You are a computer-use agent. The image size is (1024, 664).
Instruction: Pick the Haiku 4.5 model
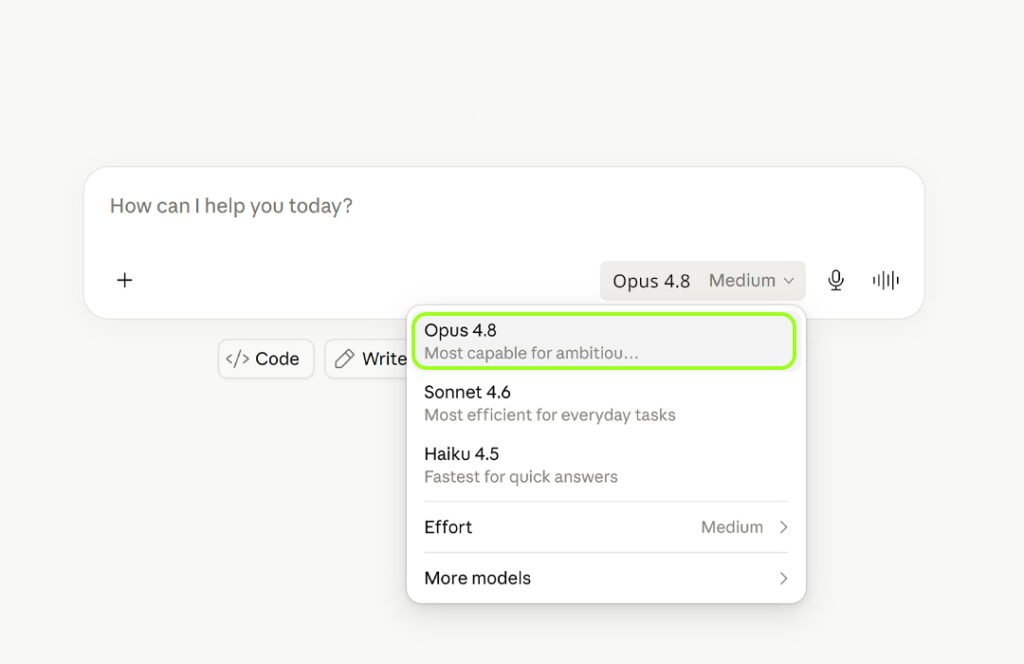605,465
